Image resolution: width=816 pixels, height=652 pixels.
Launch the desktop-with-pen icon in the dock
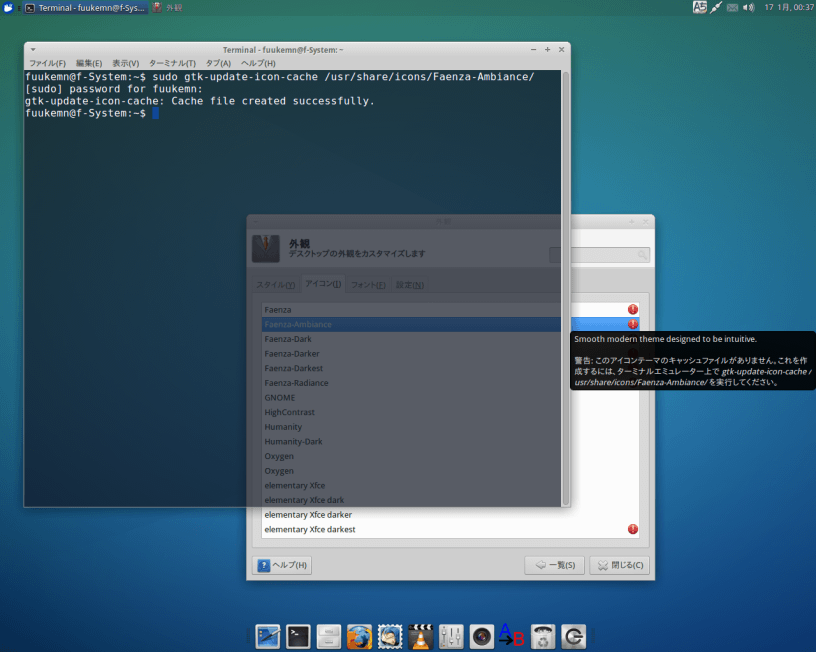[x=267, y=636]
